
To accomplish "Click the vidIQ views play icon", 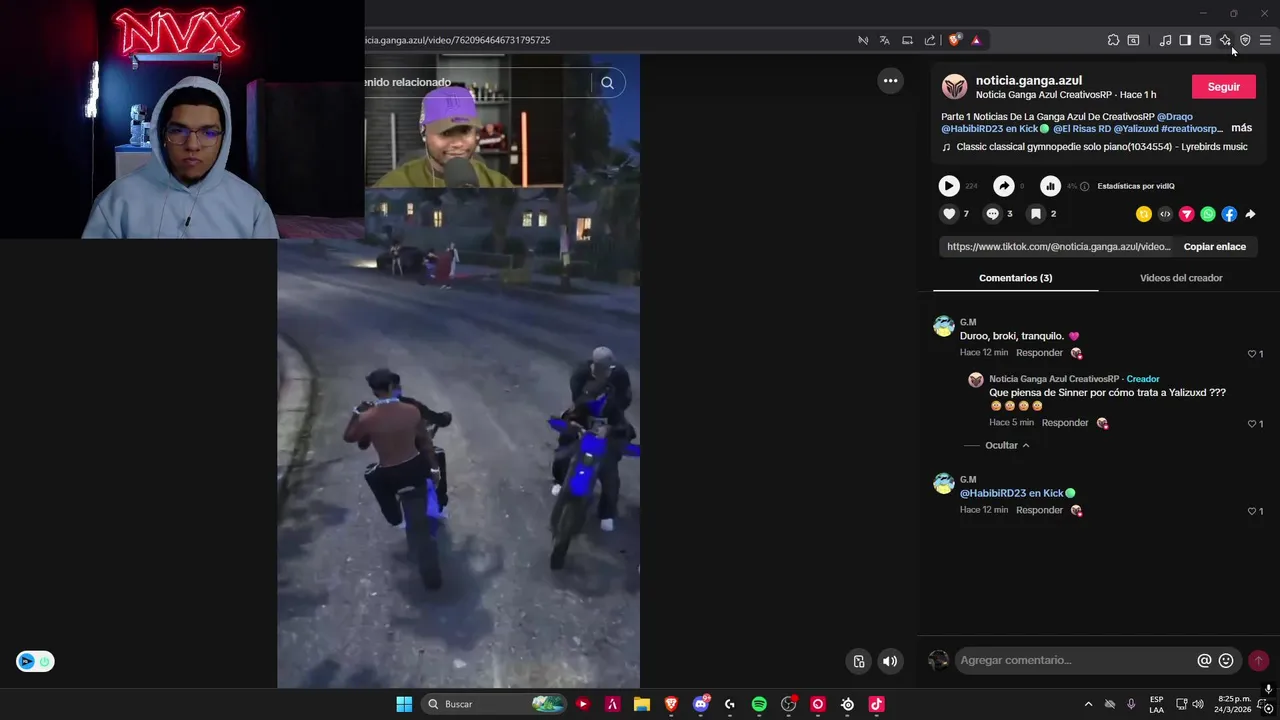I will pyautogui.click(x=949, y=186).
